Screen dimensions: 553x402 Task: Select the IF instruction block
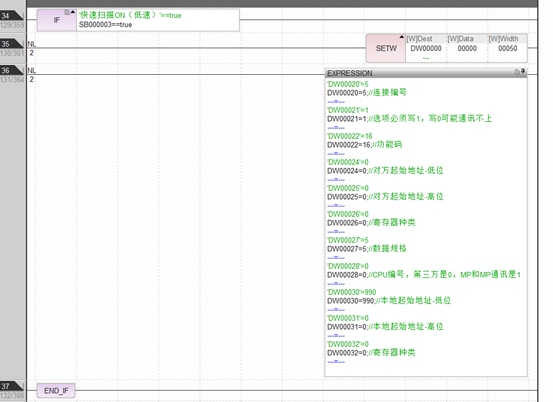click(57, 20)
